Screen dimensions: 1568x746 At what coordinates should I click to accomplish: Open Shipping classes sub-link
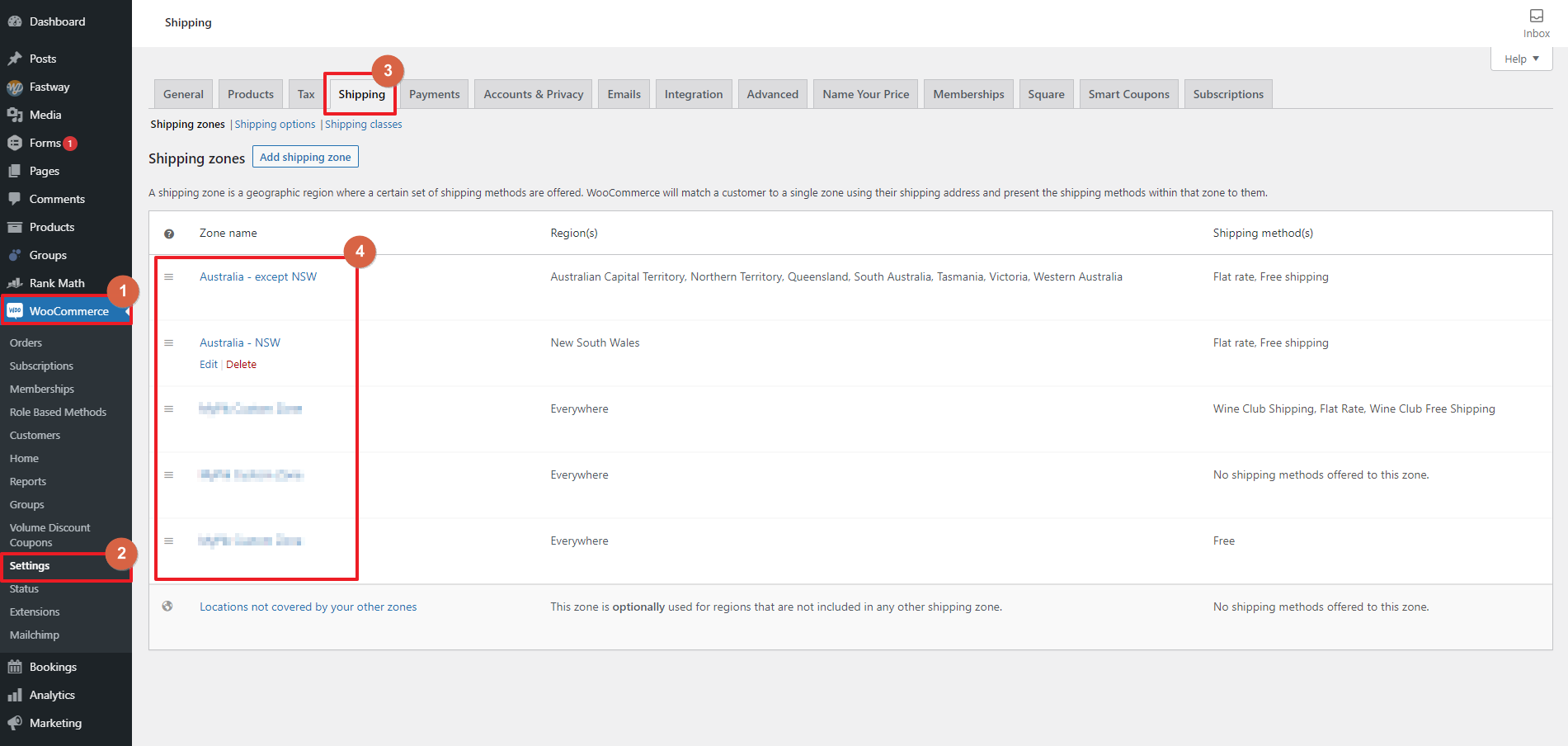364,125
